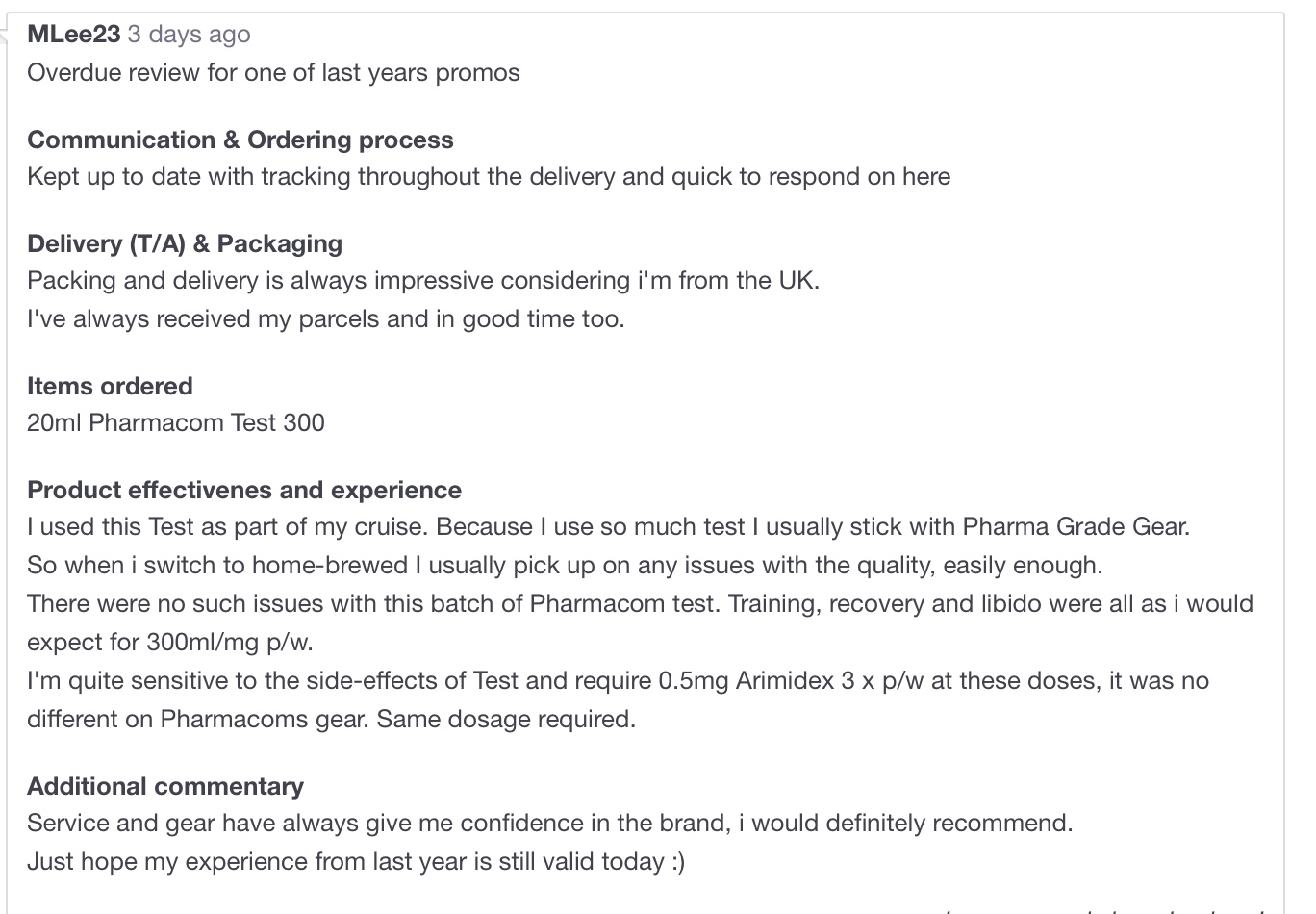This screenshot has height=914, width=1316.
Task: Click the "Product effectivenes and experience" heading
Action: (x=243, y=490)
